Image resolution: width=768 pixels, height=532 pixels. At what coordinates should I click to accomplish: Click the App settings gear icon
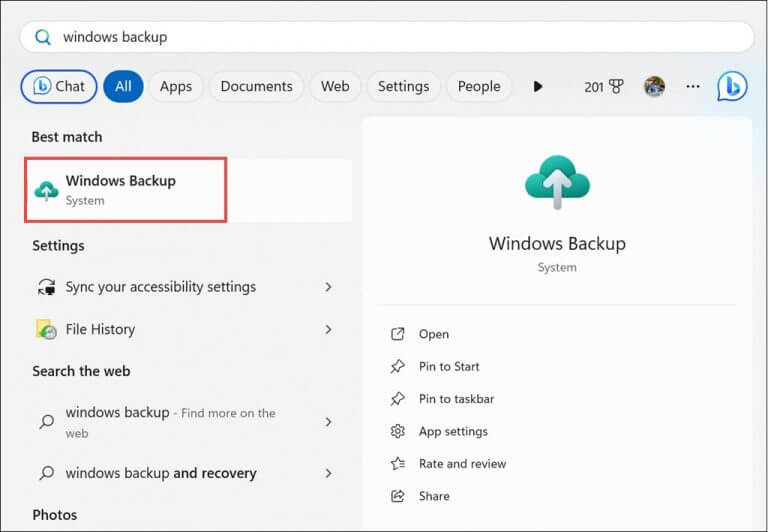(x=398, y=431)
